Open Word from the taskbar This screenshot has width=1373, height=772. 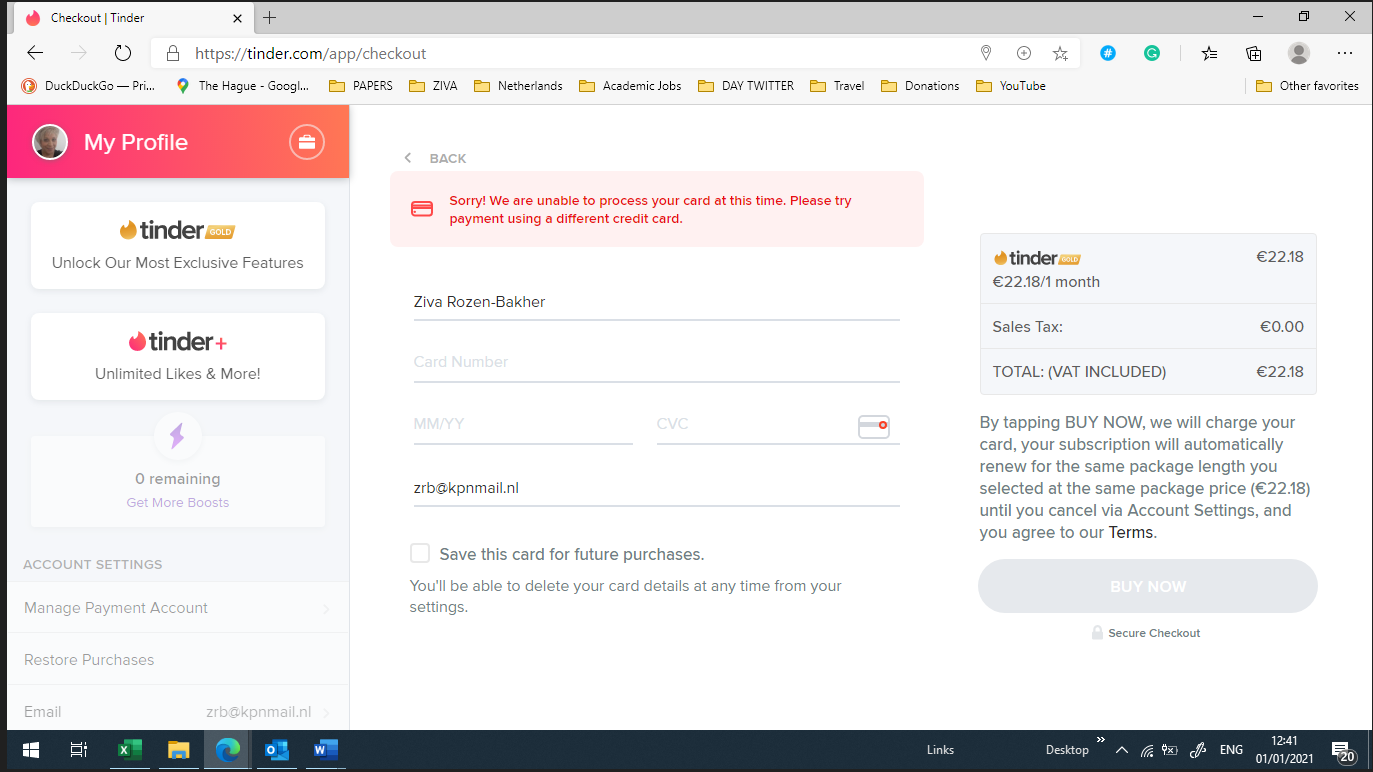coord(325,749)
